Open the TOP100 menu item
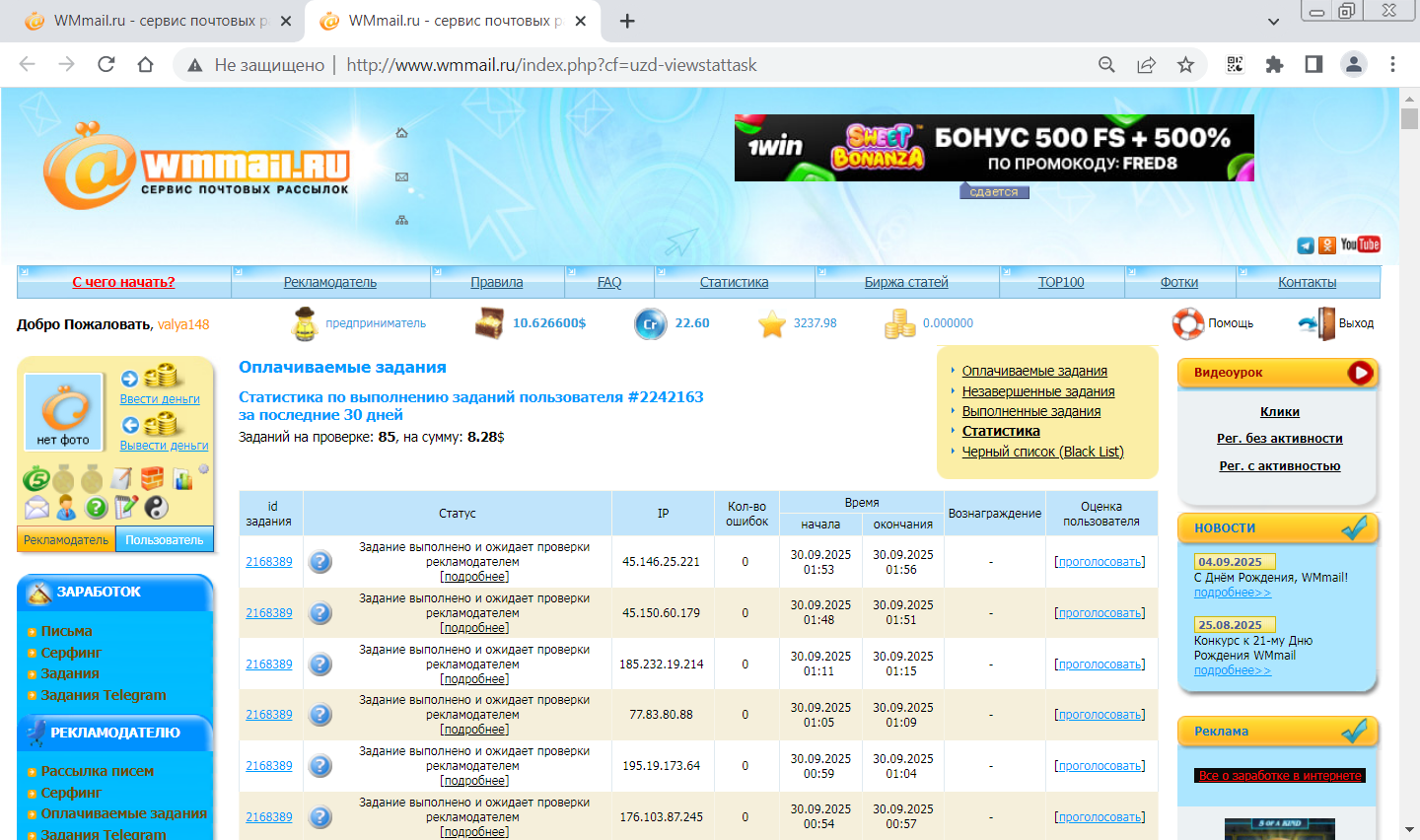The width and height of the screenshot is (1420, 840). coord(1061,282)
